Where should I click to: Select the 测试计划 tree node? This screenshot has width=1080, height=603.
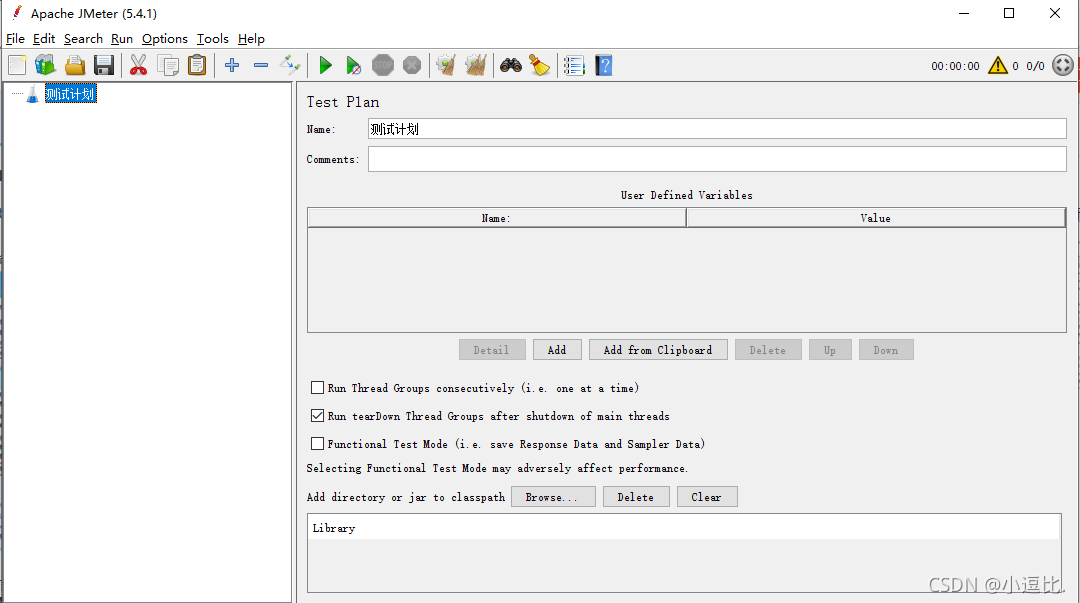tap(70, 94)
